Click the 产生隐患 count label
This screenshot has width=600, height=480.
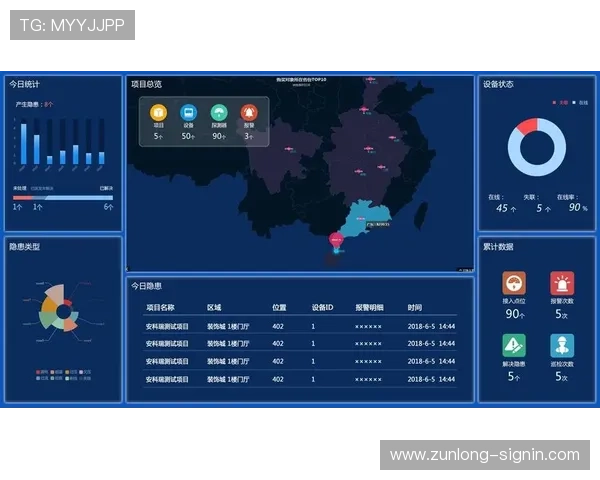(34, 104)
